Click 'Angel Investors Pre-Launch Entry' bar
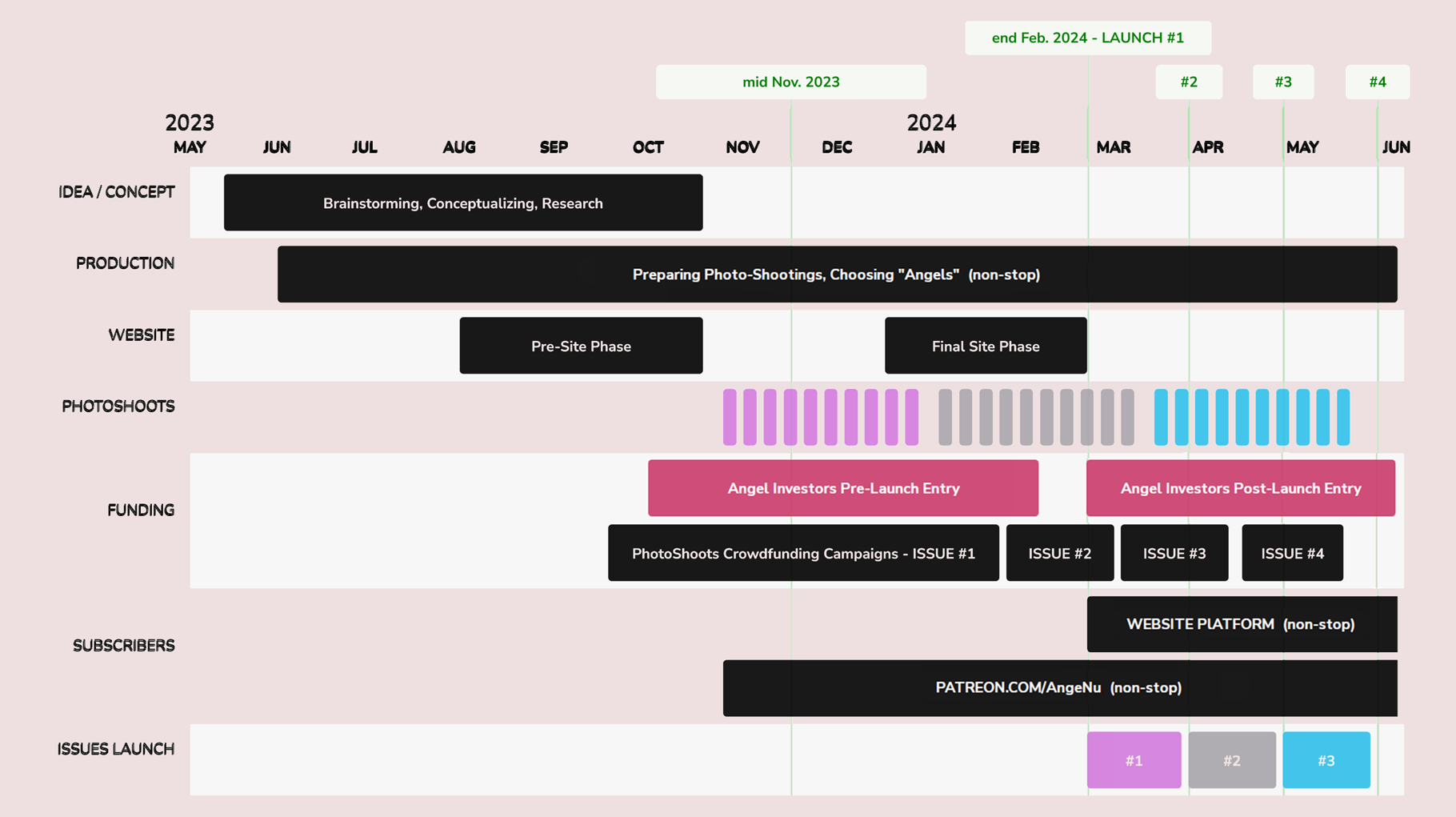 coord(842,488)
